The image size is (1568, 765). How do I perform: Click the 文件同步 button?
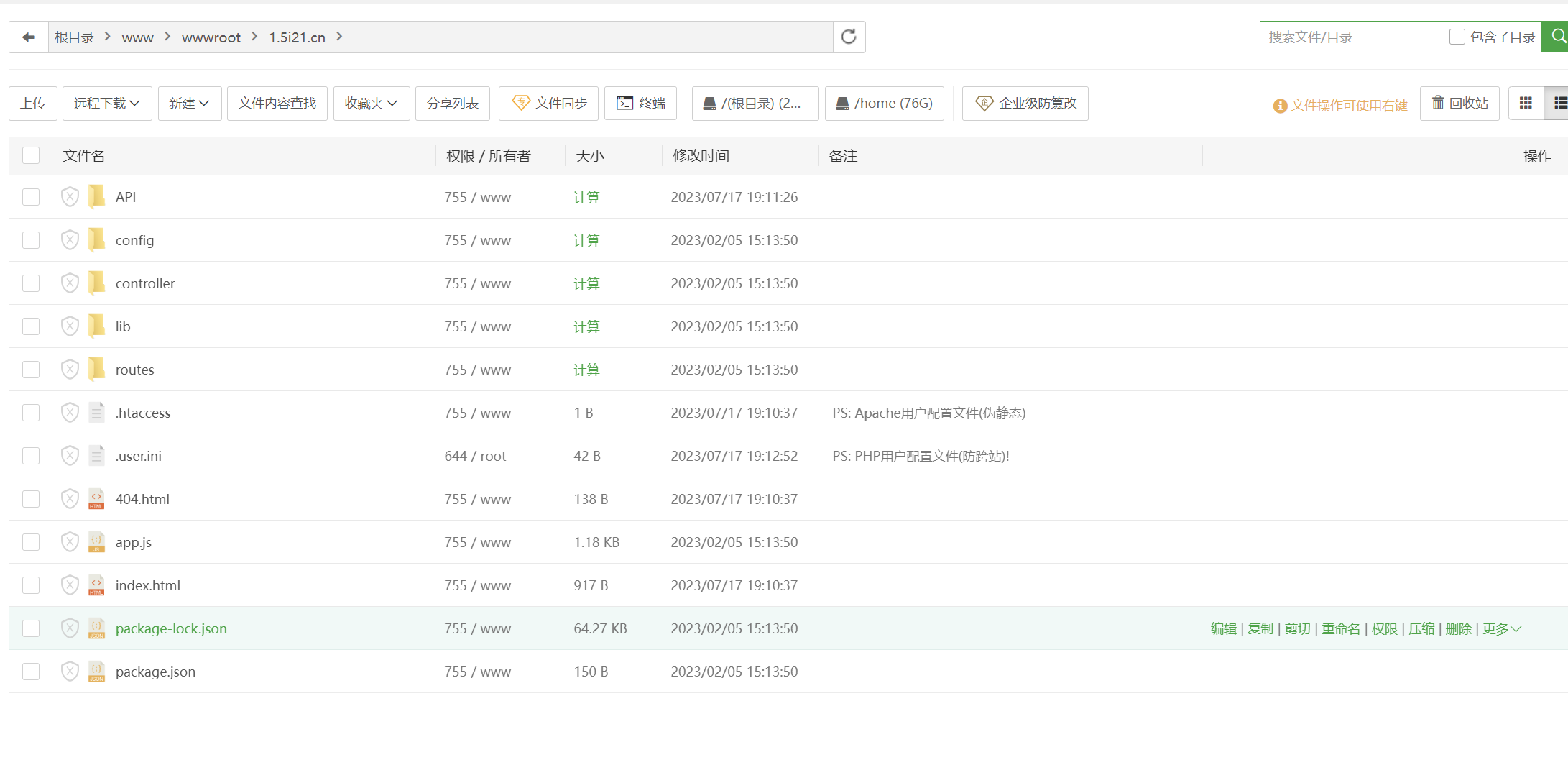(x=550, y=104)
